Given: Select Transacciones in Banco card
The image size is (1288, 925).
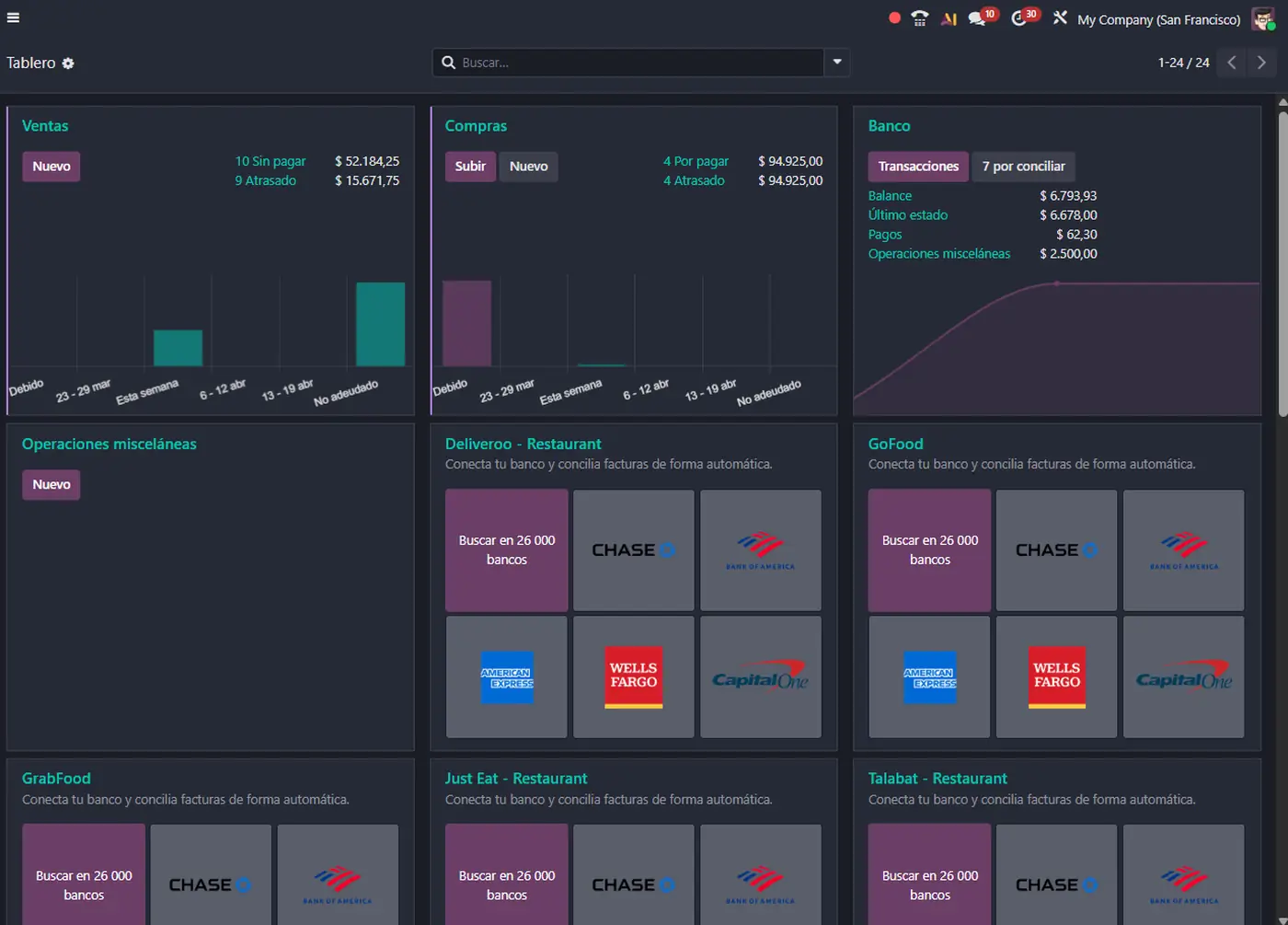Looking at the screenshot, I should [x=918, y=167].
